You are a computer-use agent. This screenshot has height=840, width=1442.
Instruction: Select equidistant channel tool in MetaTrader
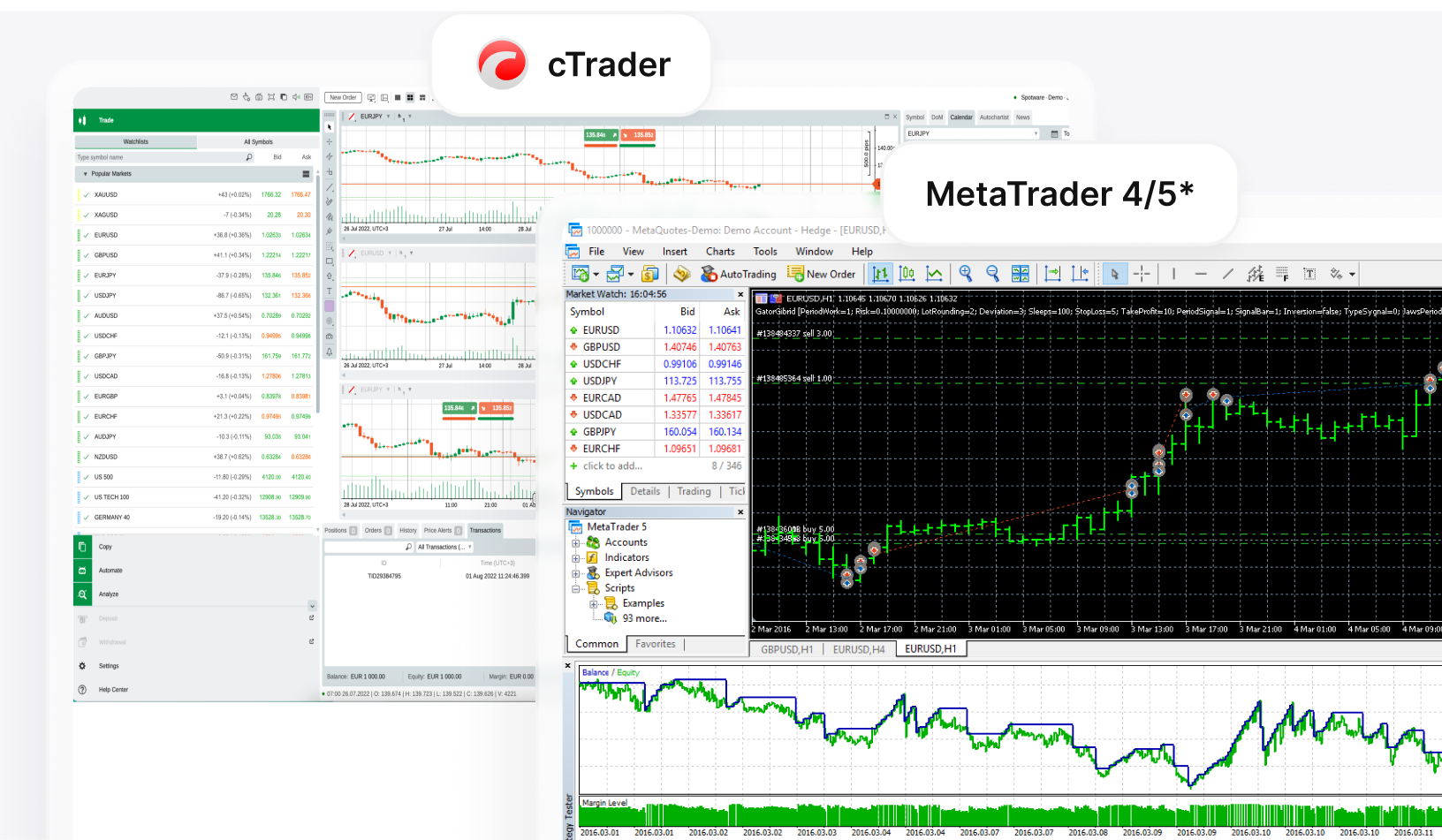point(1255,274)
